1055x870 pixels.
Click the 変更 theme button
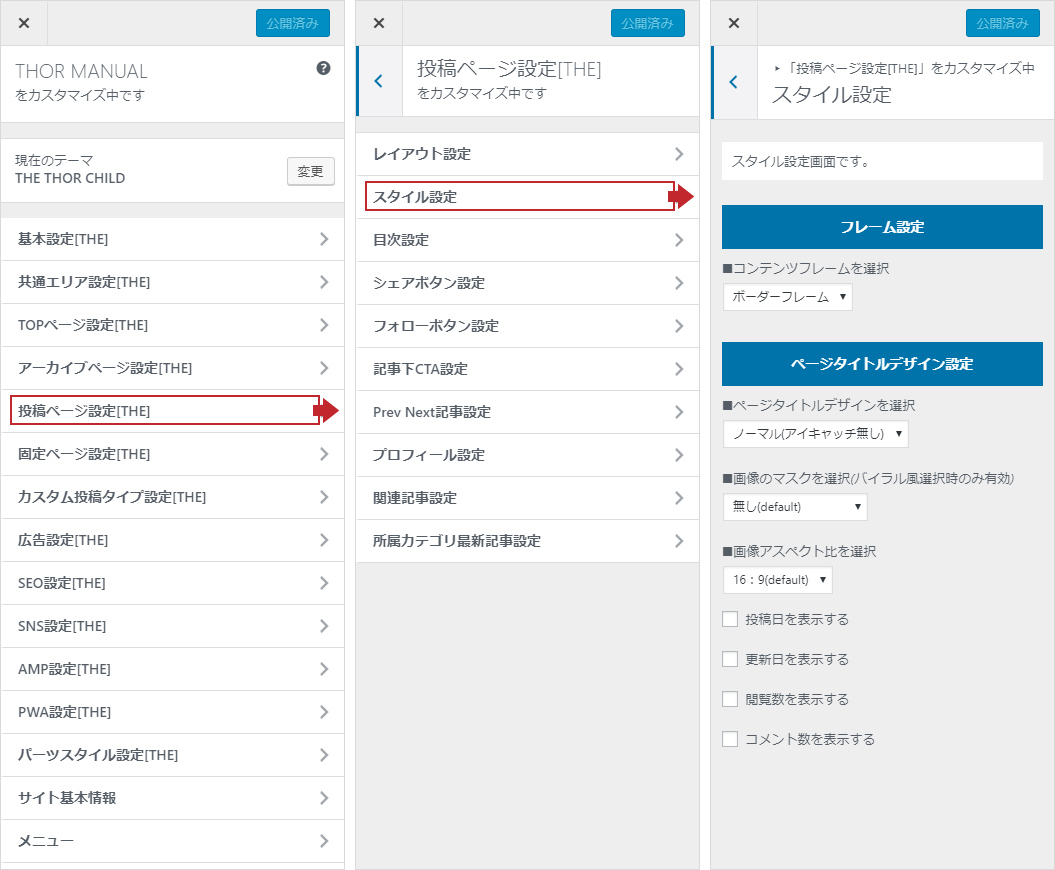coord(310,171)
